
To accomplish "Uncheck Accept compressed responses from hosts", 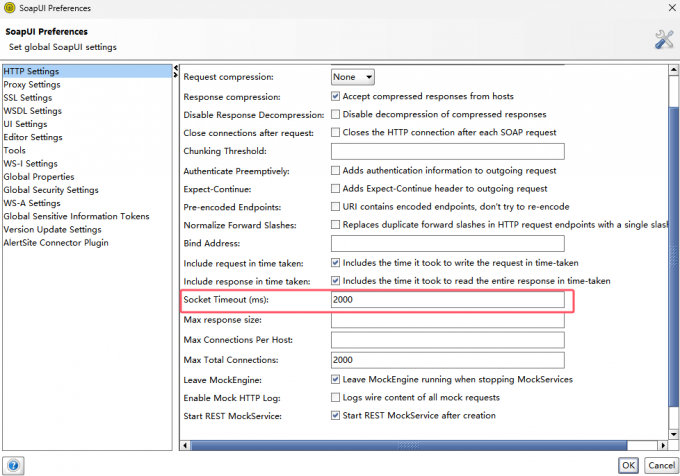I will coord(335,96).
